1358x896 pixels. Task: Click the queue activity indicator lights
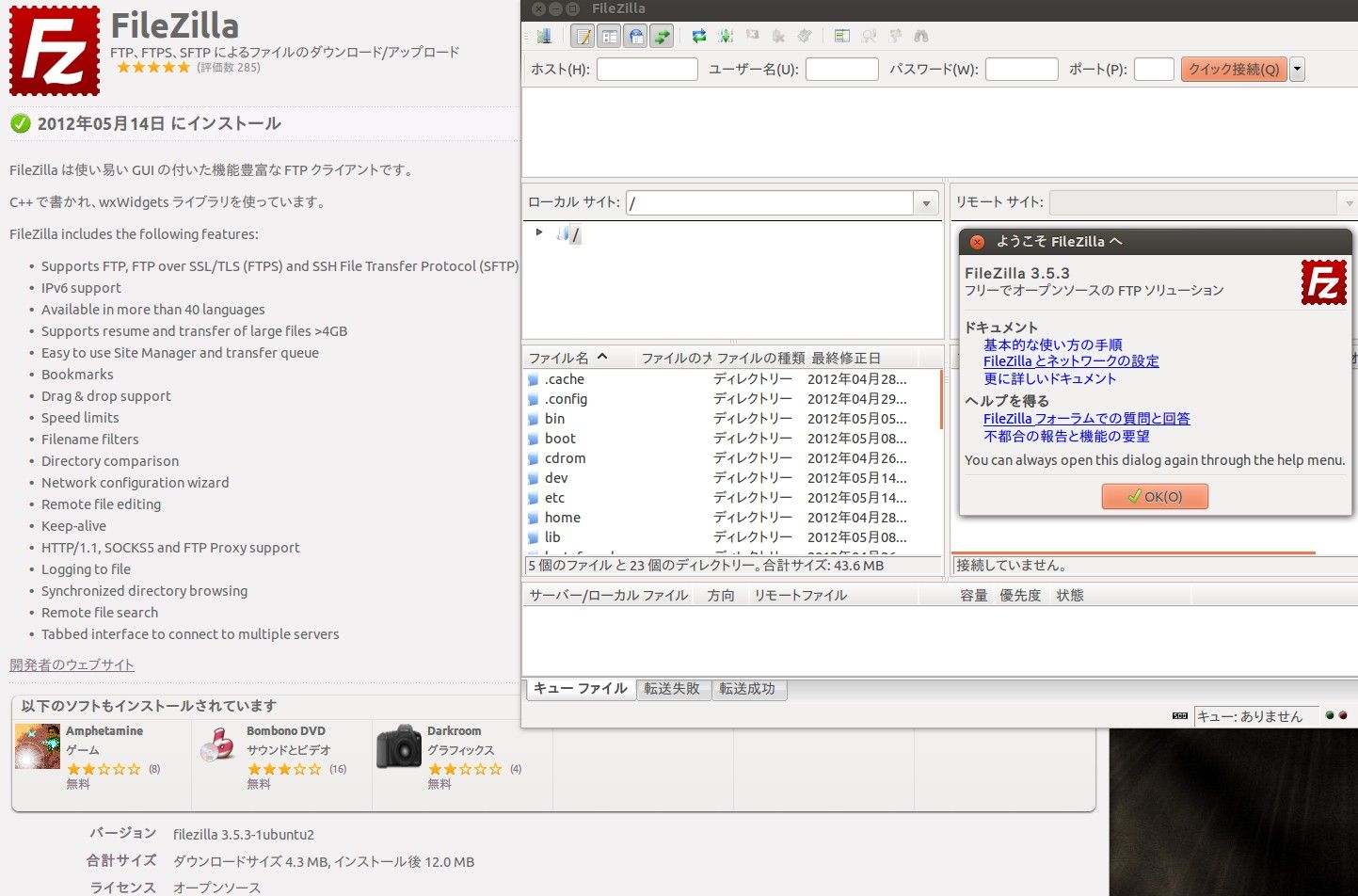click(1336, 715)
